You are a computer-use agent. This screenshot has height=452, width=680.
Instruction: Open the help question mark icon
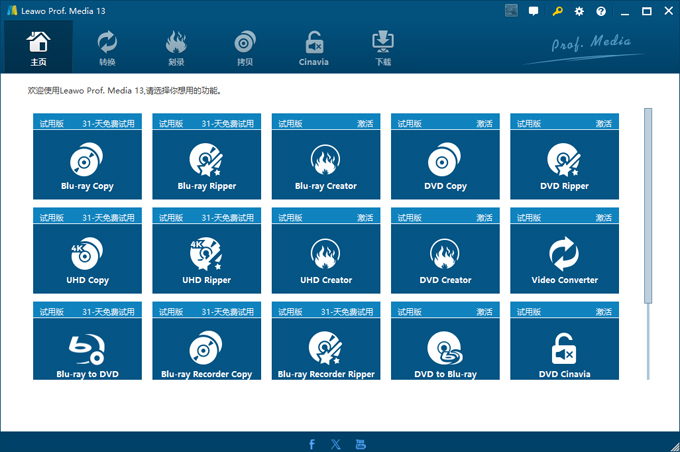coord(601,12)
